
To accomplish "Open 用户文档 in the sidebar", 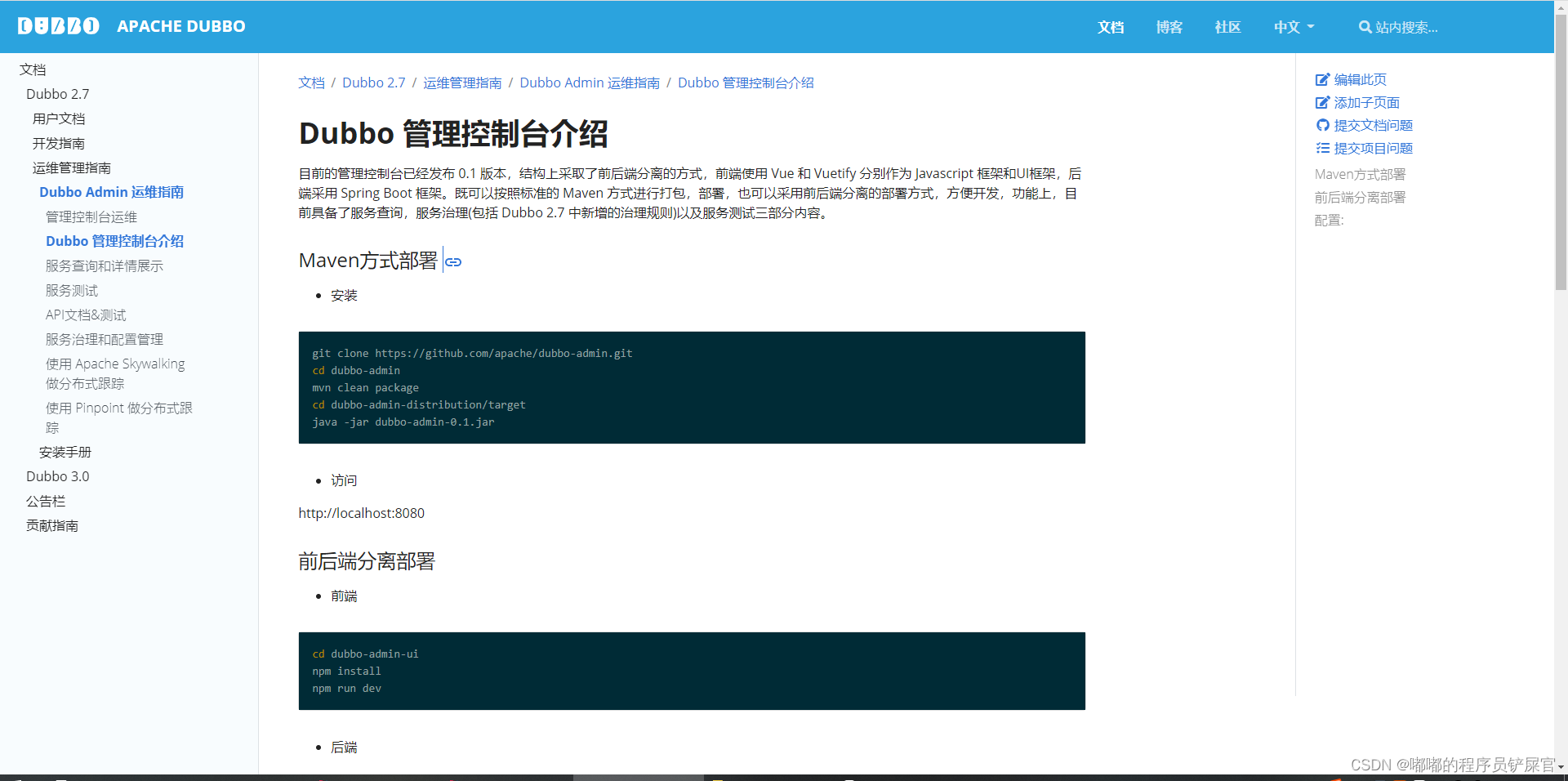I will click(59, 118).
